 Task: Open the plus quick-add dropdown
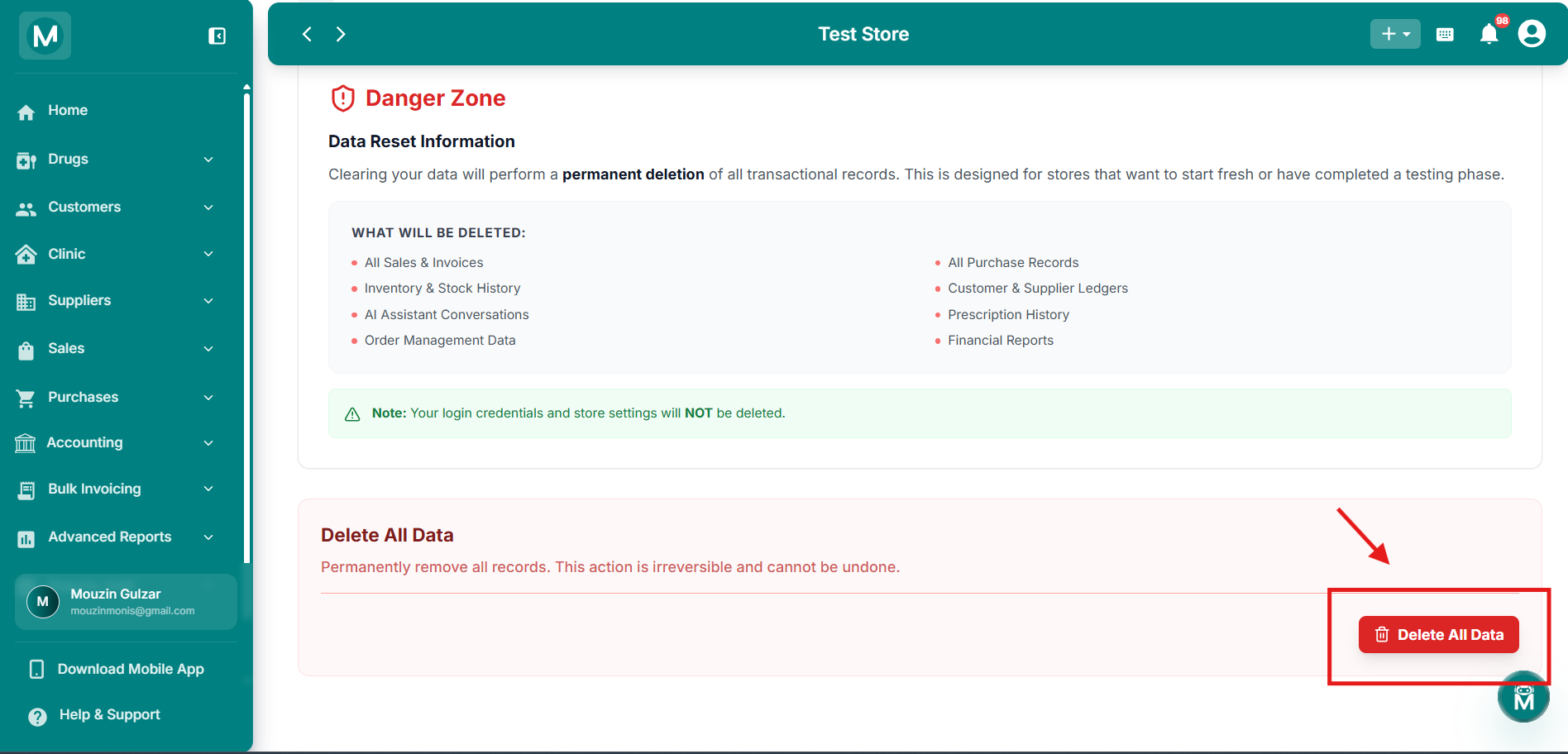tap(1395, 34)
